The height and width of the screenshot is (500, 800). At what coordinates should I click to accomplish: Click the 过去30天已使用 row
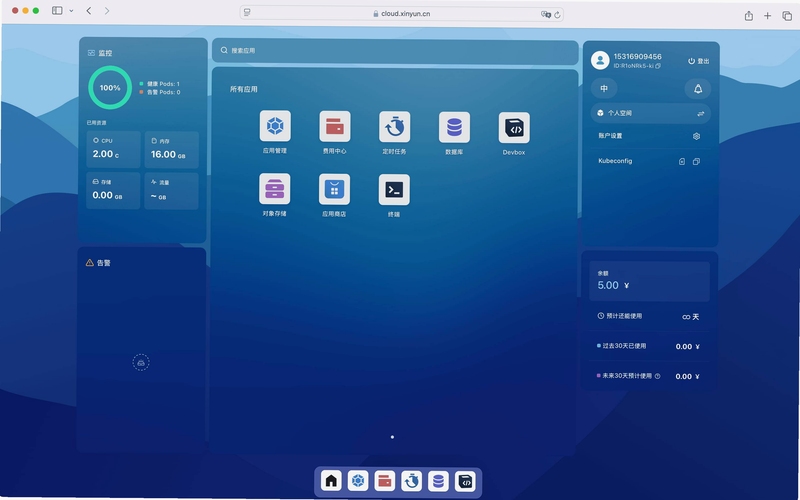pos(648,346)
